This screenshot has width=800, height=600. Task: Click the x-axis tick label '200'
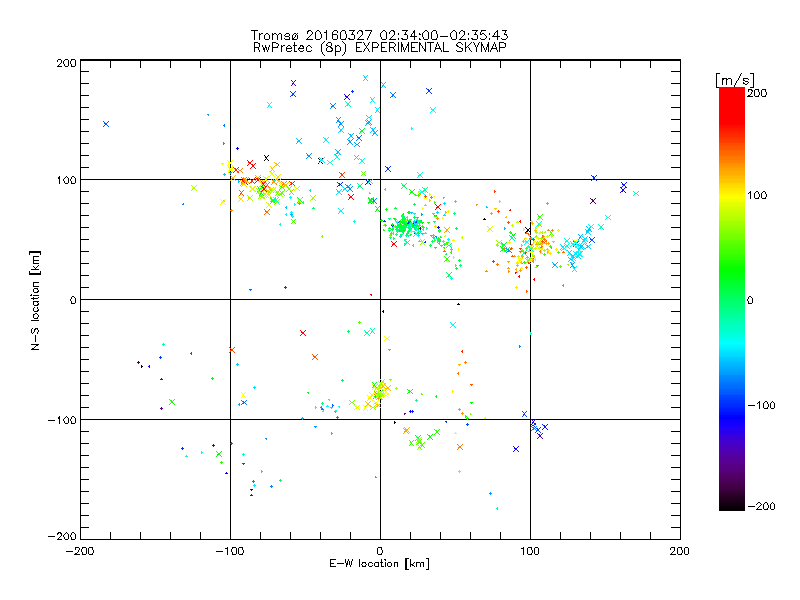pos(680,551)
